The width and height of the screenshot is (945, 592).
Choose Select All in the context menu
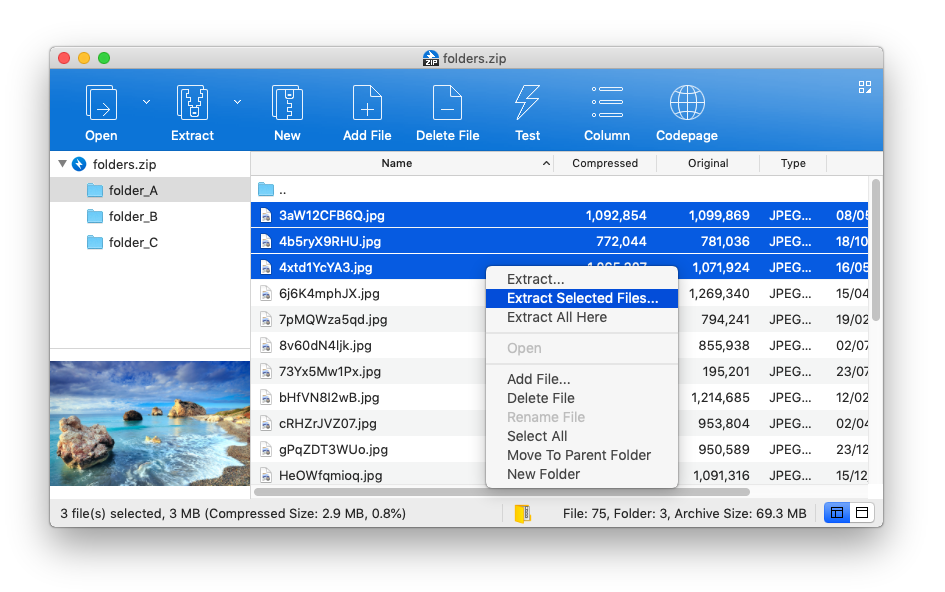(x=537, y=436)
